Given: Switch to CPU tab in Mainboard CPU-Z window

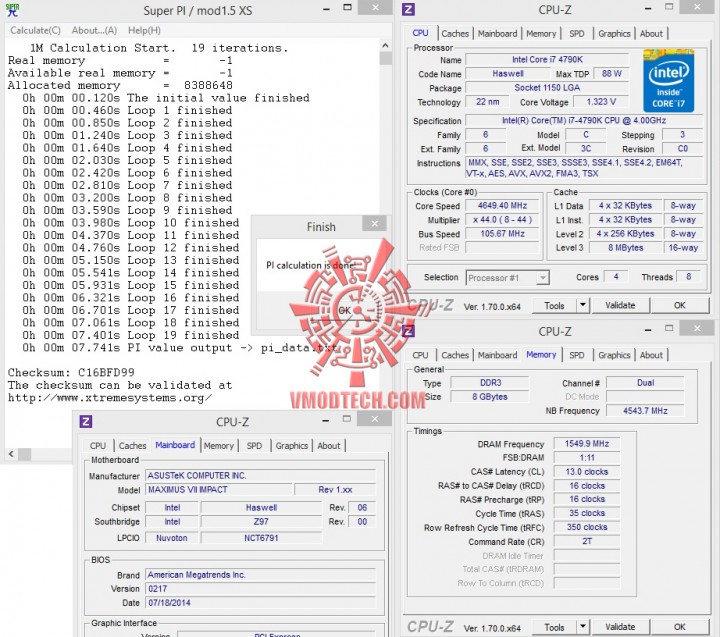Looking at the screenshot, I should point(98,445).
